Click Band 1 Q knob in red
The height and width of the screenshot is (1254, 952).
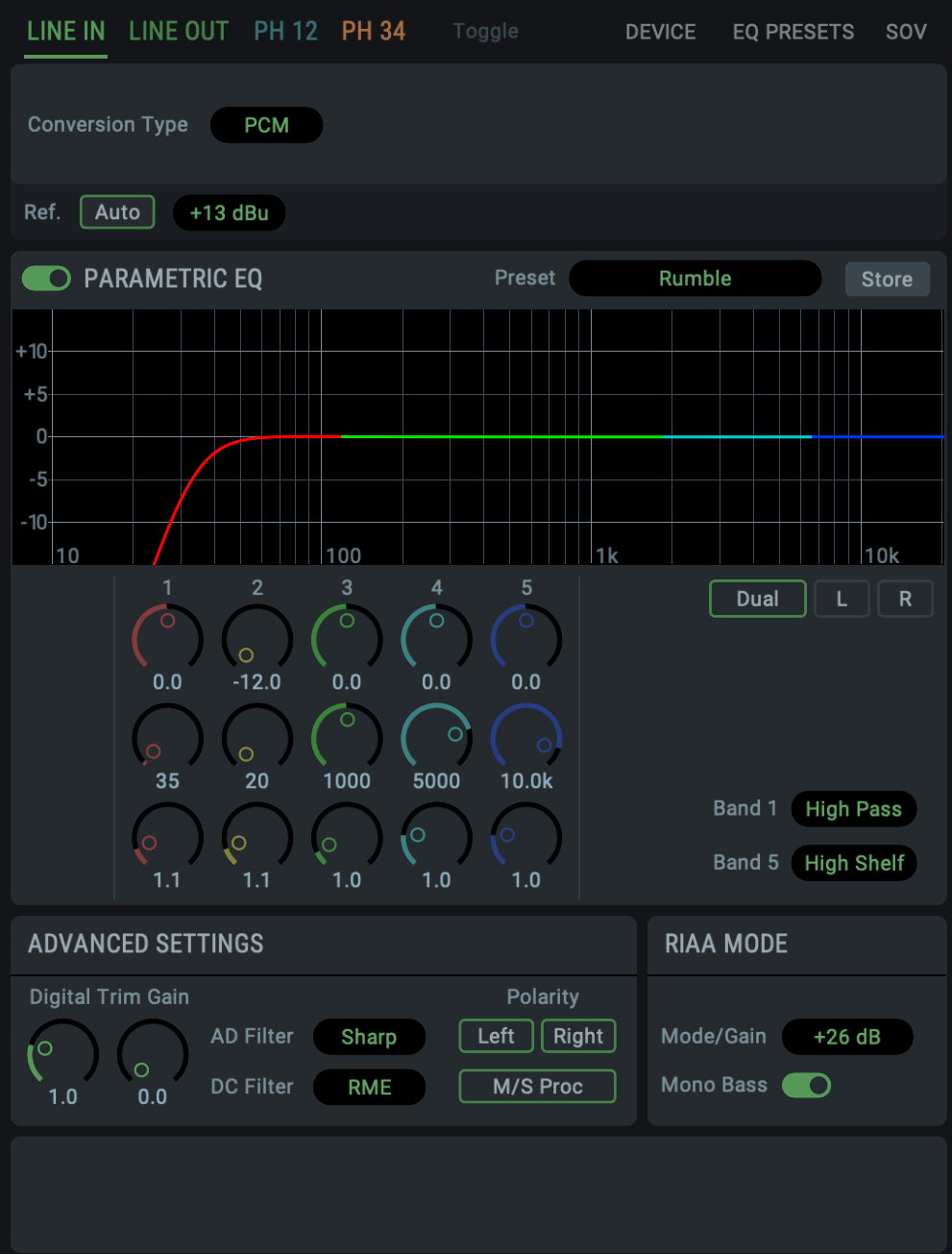(x=167, y=837)
